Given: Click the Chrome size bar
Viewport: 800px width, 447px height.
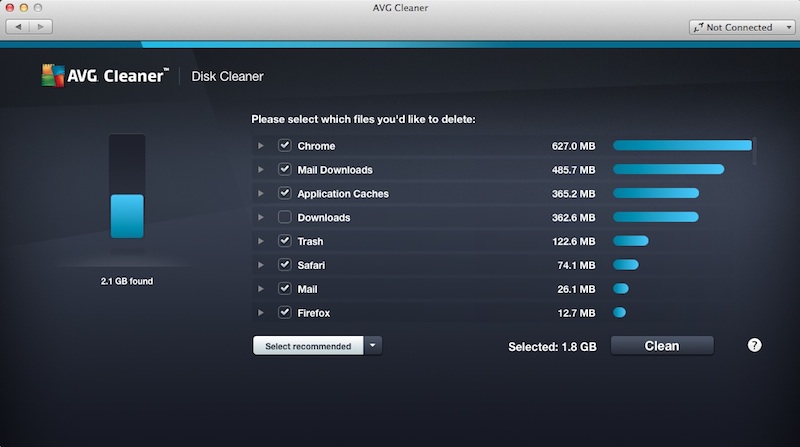Looking at the screenshot, I should pyautogui.click(x=682, y=145).
